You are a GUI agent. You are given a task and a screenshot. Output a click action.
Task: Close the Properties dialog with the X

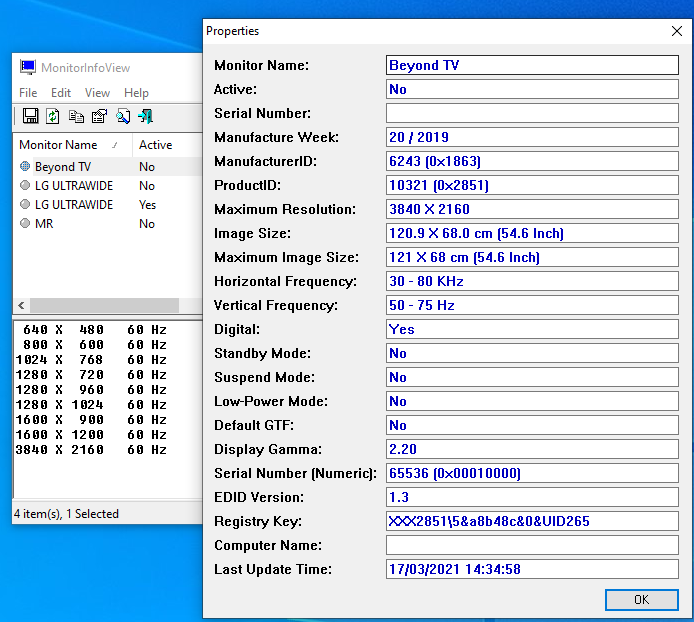[676, 31]
